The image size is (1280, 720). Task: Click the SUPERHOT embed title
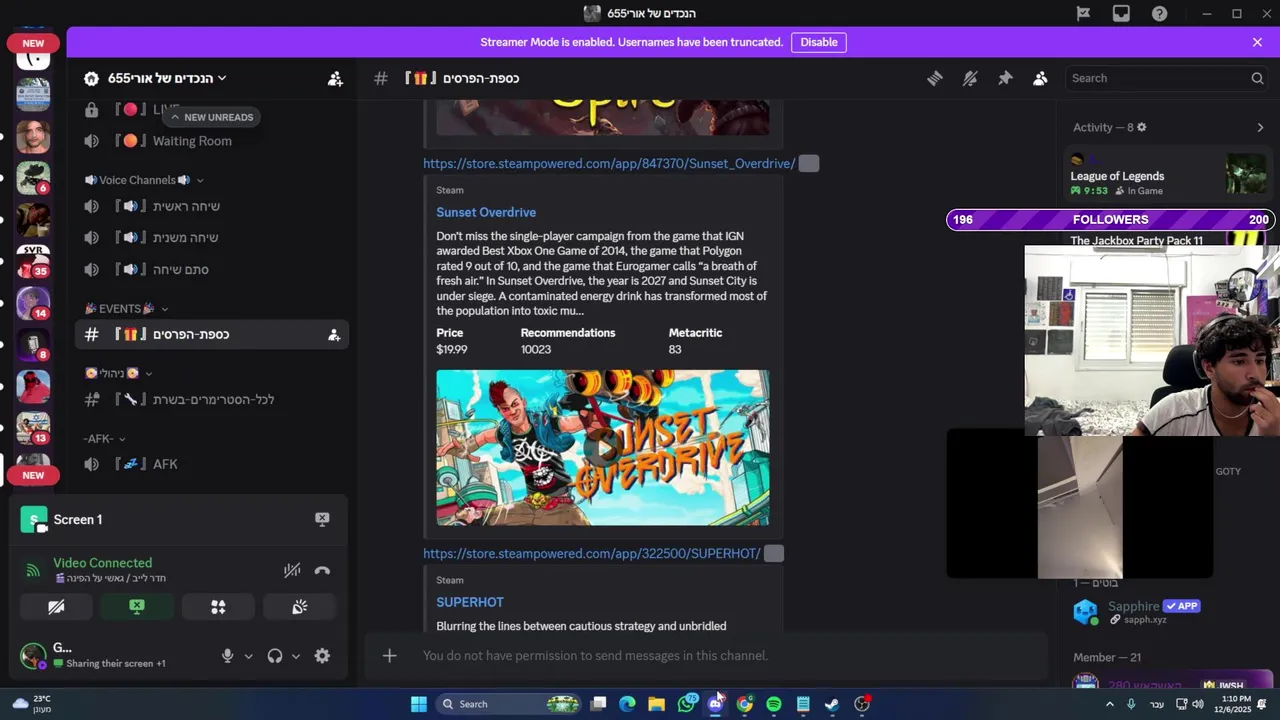click(x=470, y=602)
